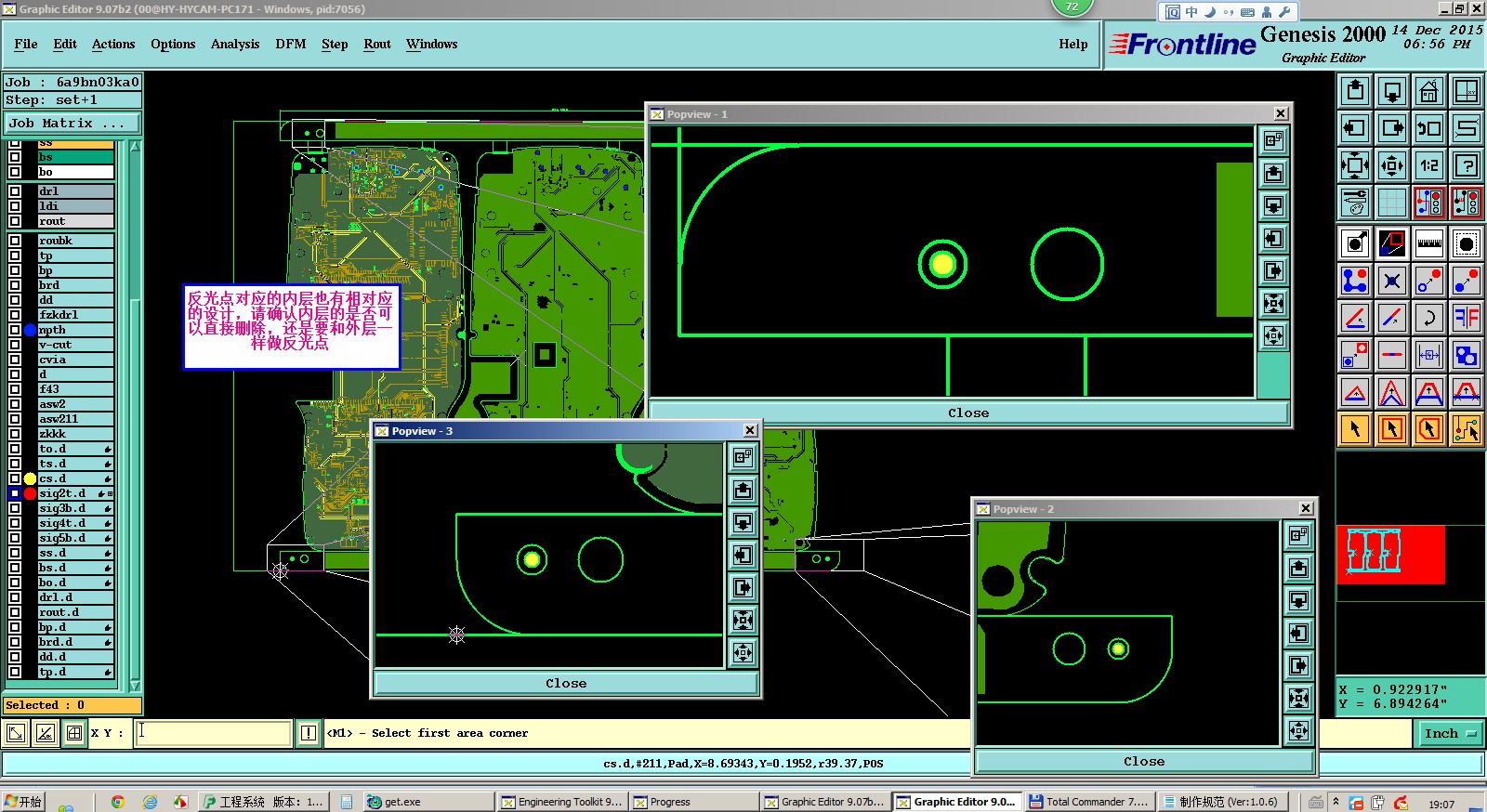Click the red color swatch beside sig2t.d
The width and height of the screenshot is (1487, 812).
30,493
